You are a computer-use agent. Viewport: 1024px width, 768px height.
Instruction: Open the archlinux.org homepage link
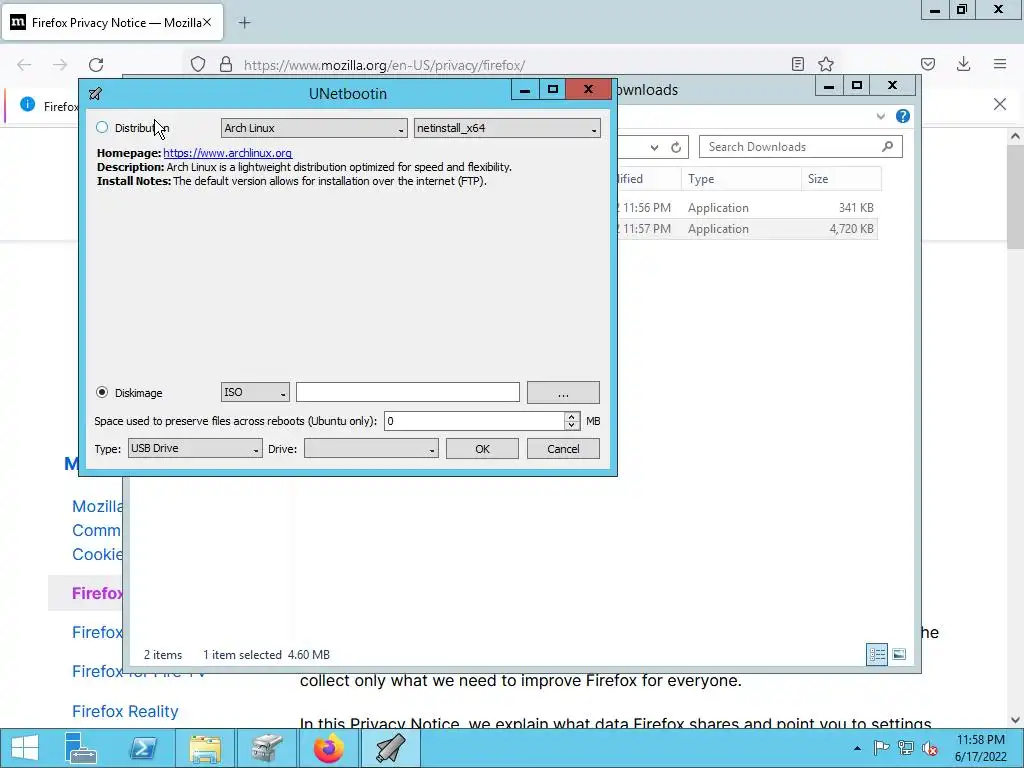click(227, 153)
